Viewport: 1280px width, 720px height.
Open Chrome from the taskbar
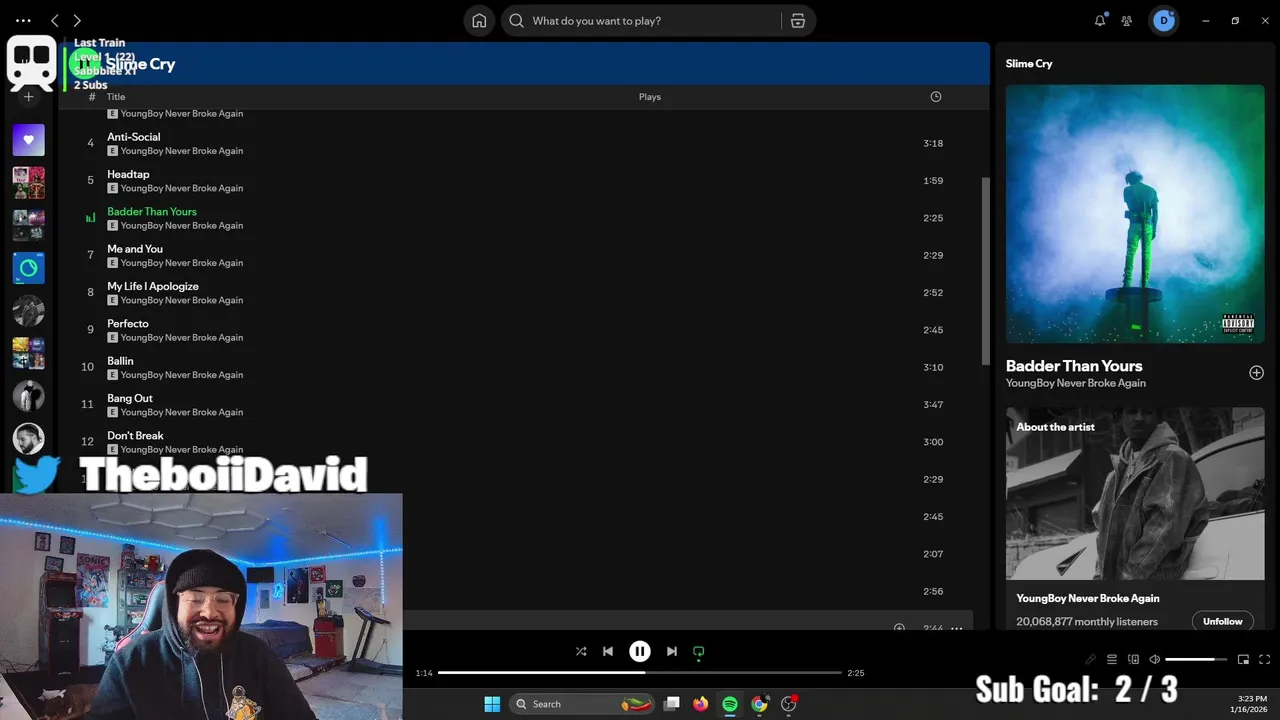point(759,704)
